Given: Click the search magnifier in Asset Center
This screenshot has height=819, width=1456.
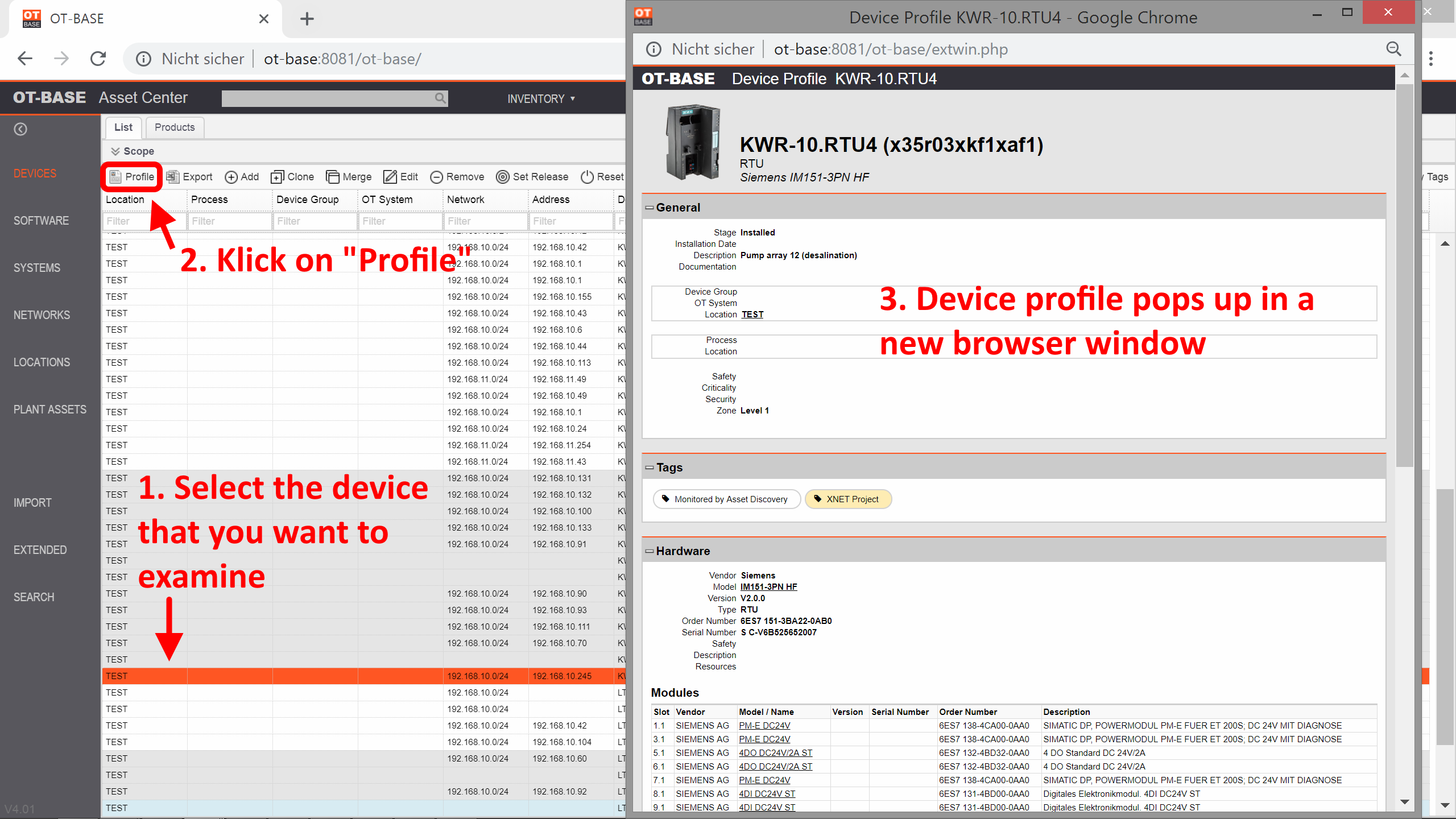Looking at the screenshot, I should tap(440, 98).
